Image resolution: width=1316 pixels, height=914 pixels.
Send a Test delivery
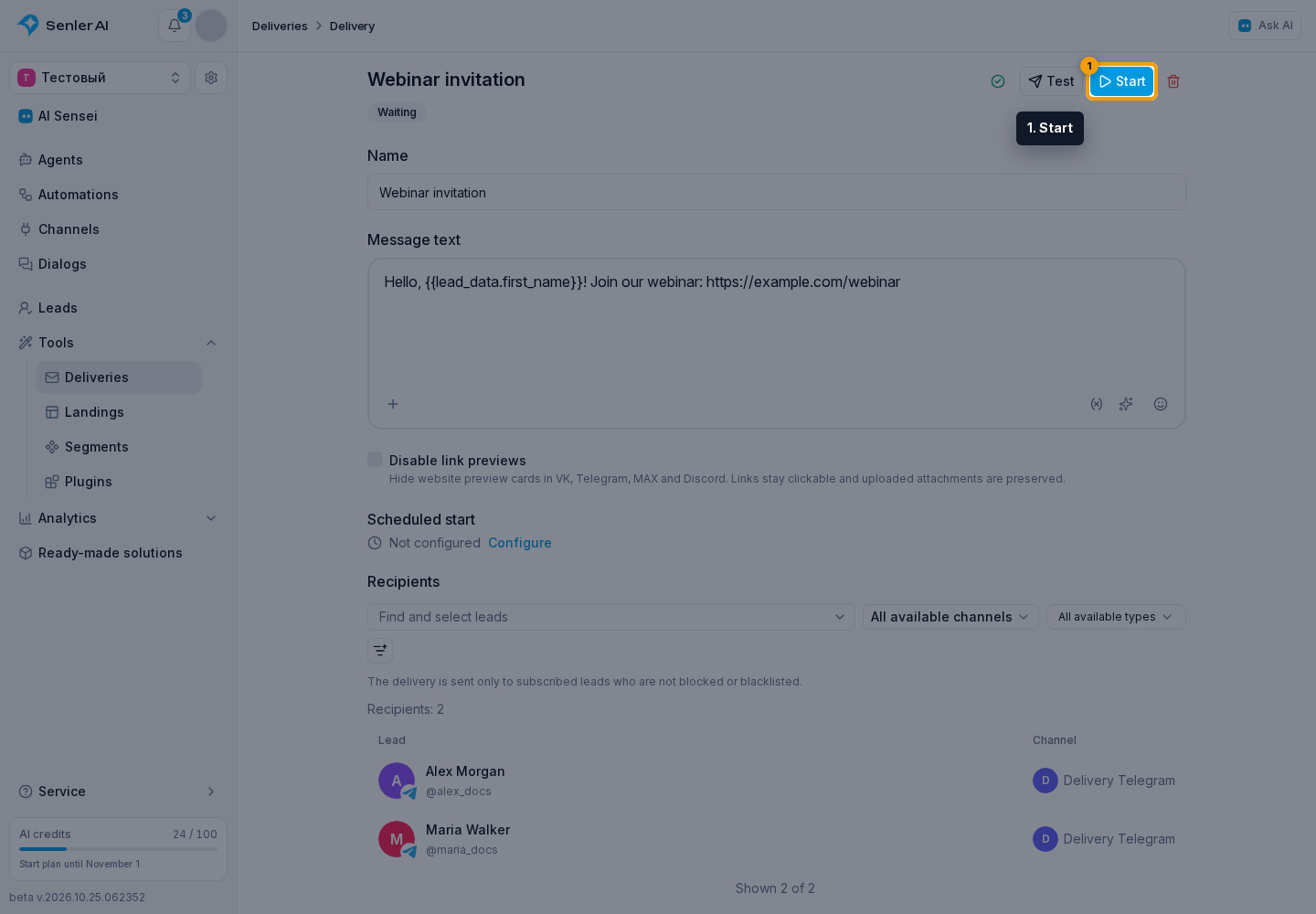point(1051,81)
